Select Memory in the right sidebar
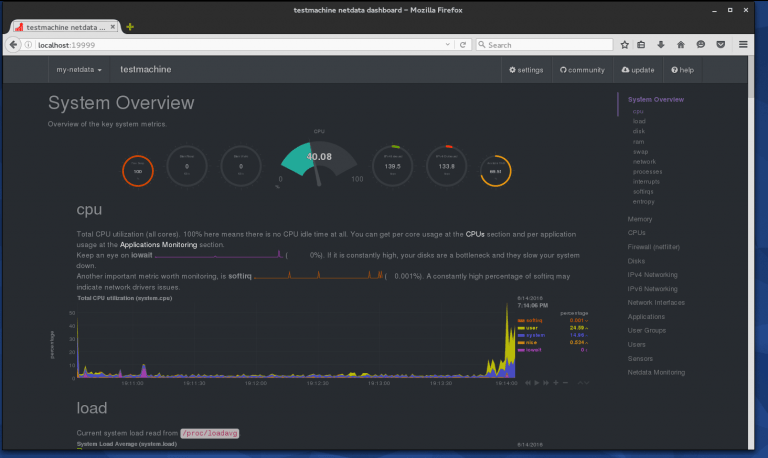 click(640, 218)
